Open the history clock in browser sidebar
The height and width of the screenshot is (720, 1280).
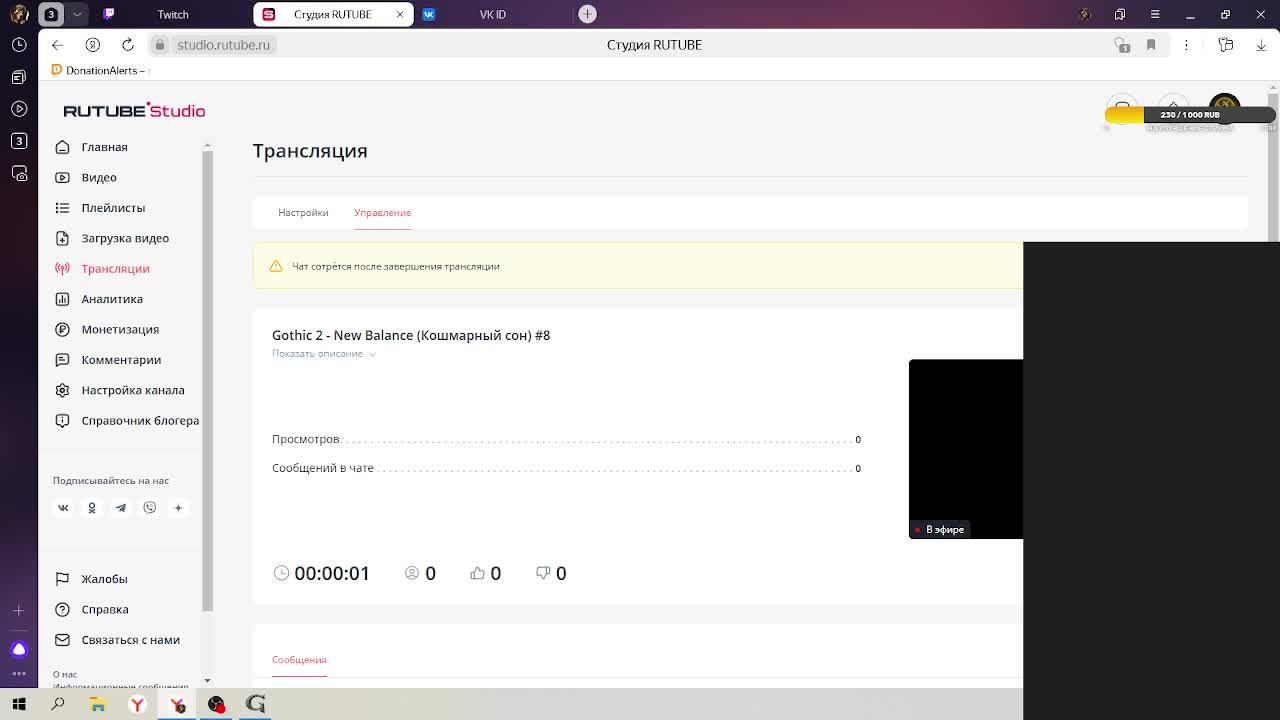[19, 45]
